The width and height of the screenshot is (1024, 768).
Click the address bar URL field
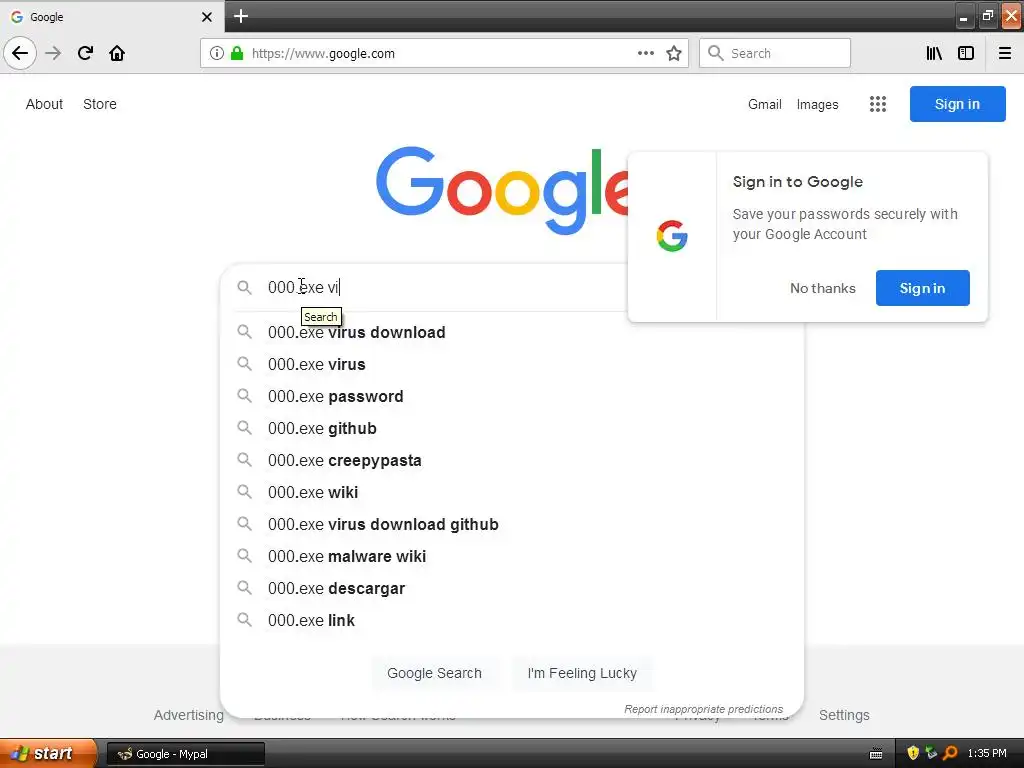444,53
